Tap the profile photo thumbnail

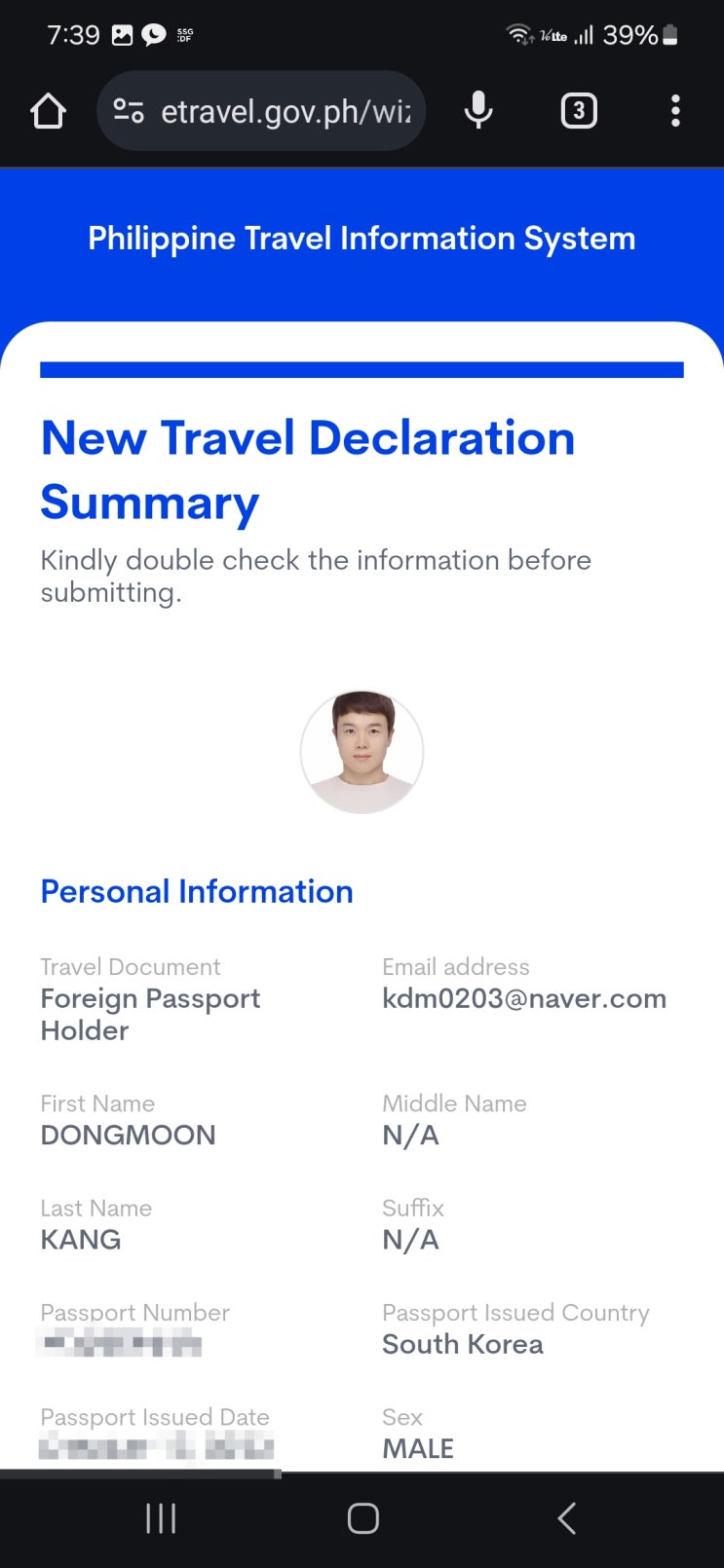(362, 752)
